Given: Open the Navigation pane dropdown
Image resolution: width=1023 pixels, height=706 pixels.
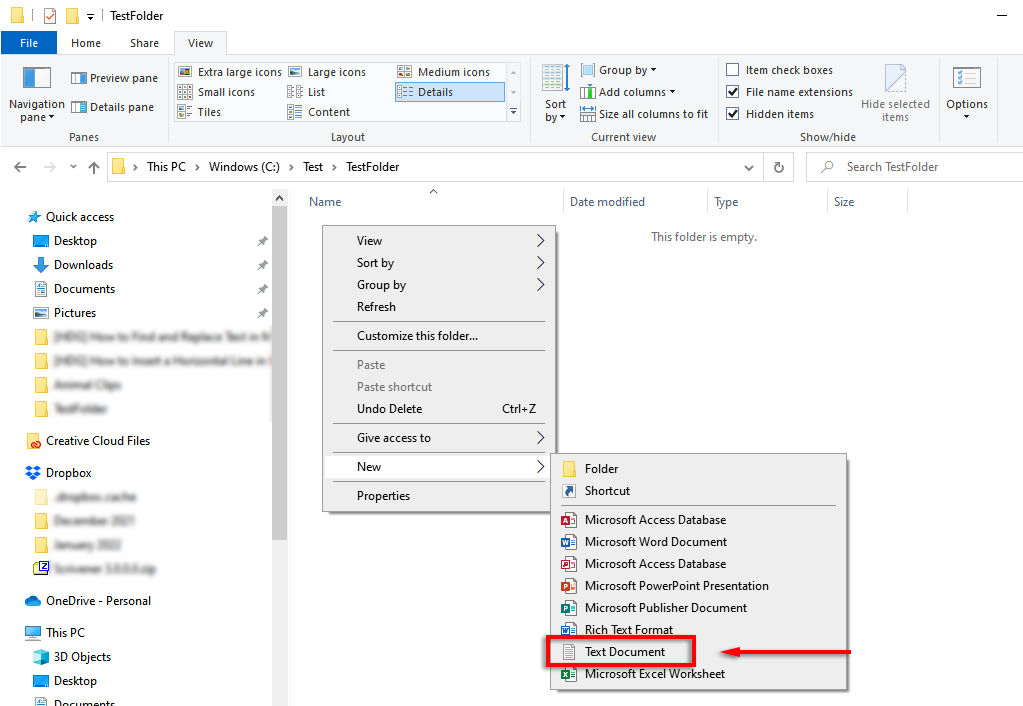Looking at the screenshot, I should pyautogui.click(x=37, y=95).
